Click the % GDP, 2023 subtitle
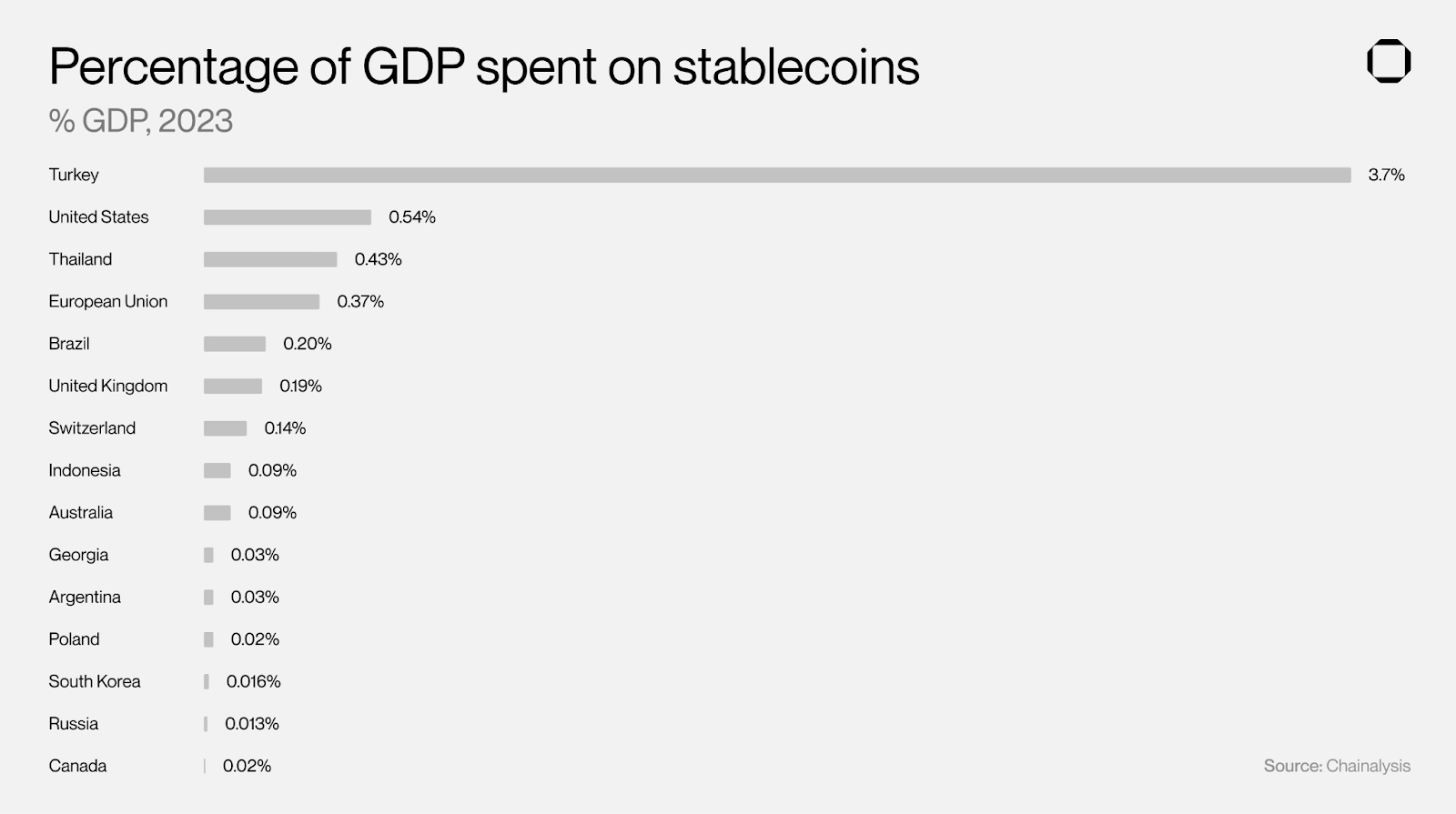The width and height of the screenshot is (1456, 814). 141,121
